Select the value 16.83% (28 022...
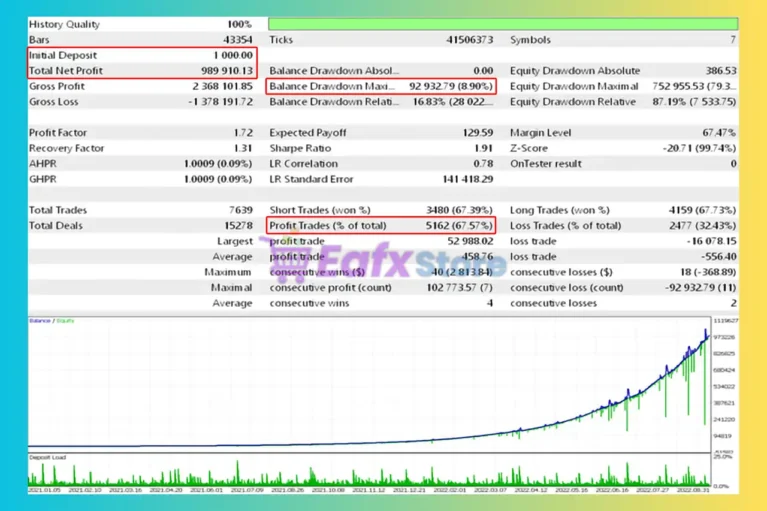767x511 pixels. point(453,102)
